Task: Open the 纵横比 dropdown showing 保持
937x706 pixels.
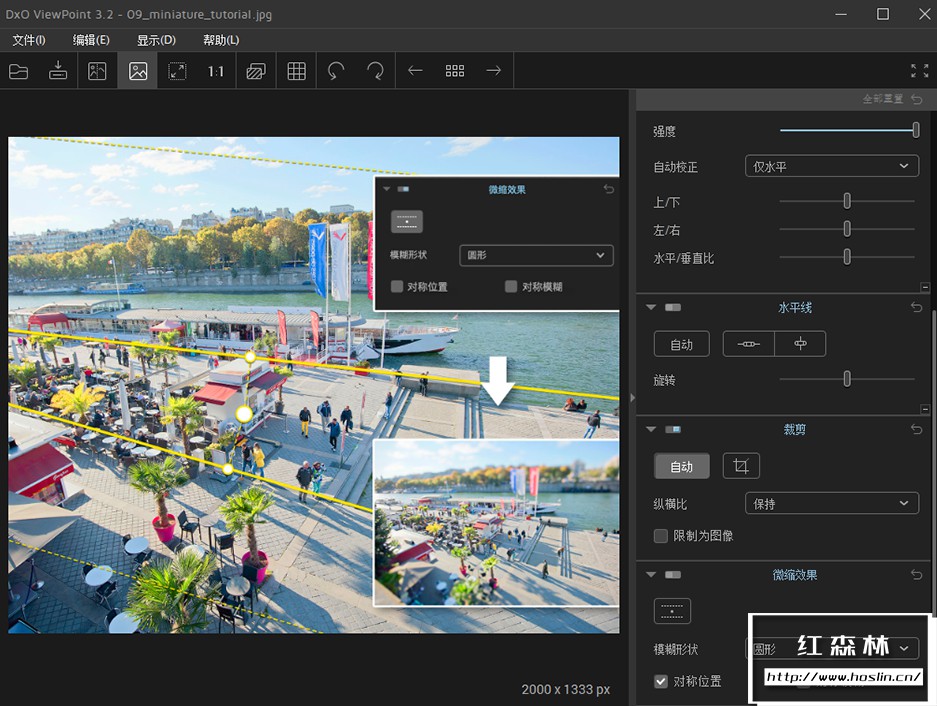Action: 831,503
